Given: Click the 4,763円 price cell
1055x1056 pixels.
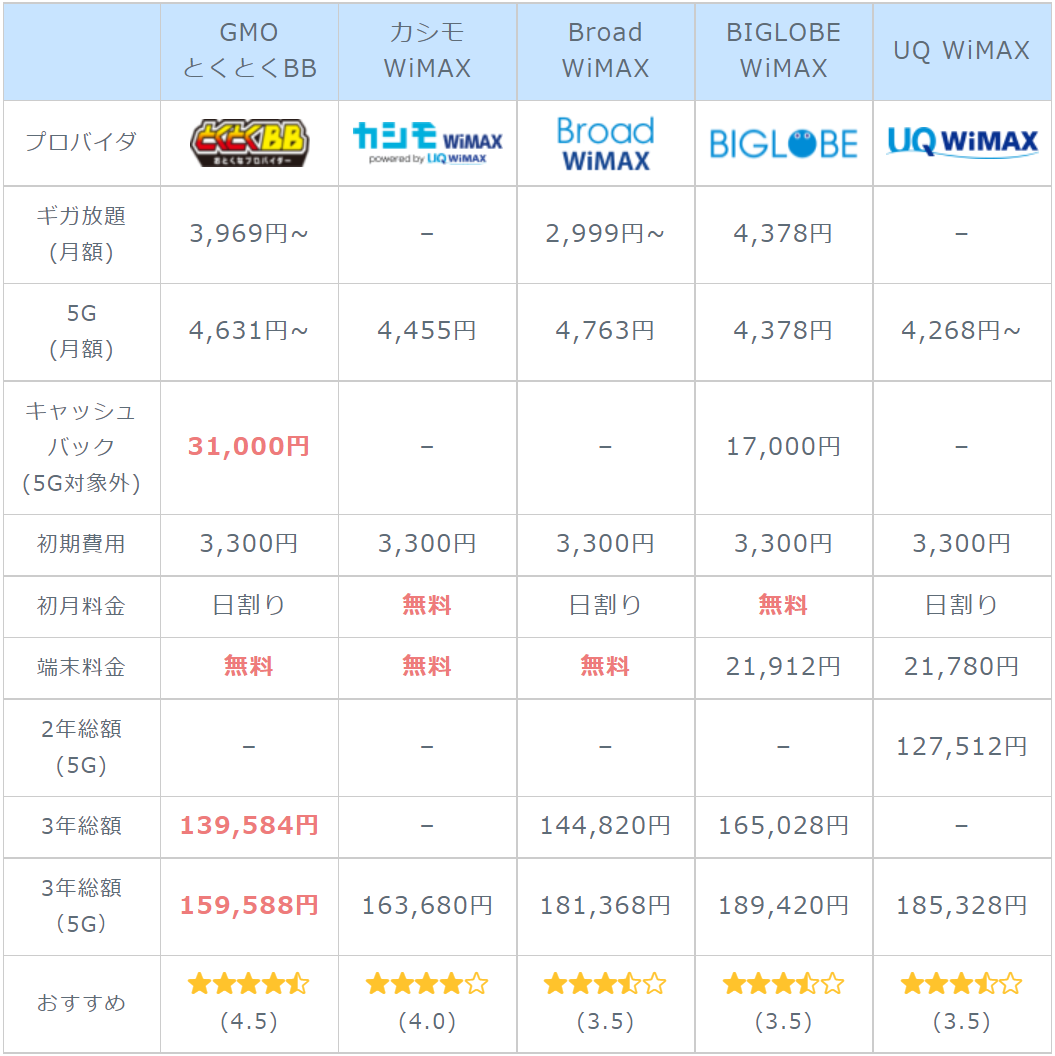Looking at the screenshot, I should [x=605, y=331].
